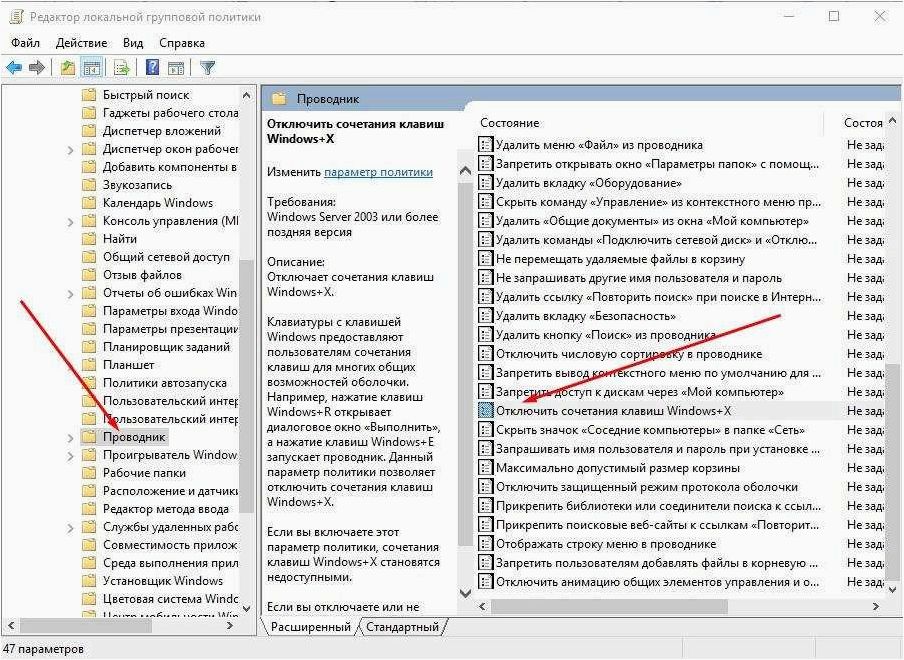The image size is (904, 660).
Task: Open Help with the question mark icon
Action: pos(152,67)
